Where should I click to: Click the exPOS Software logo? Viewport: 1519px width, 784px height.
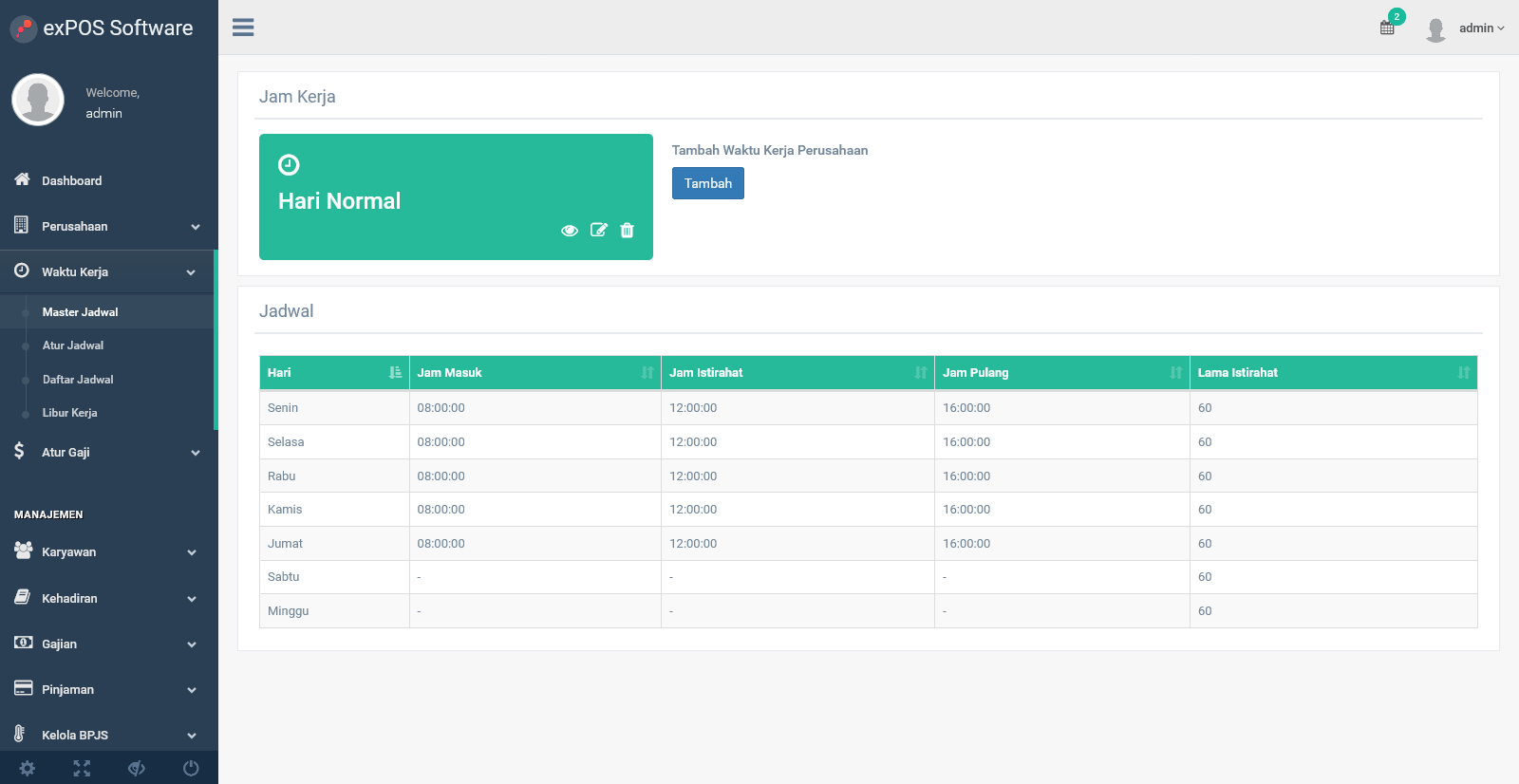click(x=102, y=28)
